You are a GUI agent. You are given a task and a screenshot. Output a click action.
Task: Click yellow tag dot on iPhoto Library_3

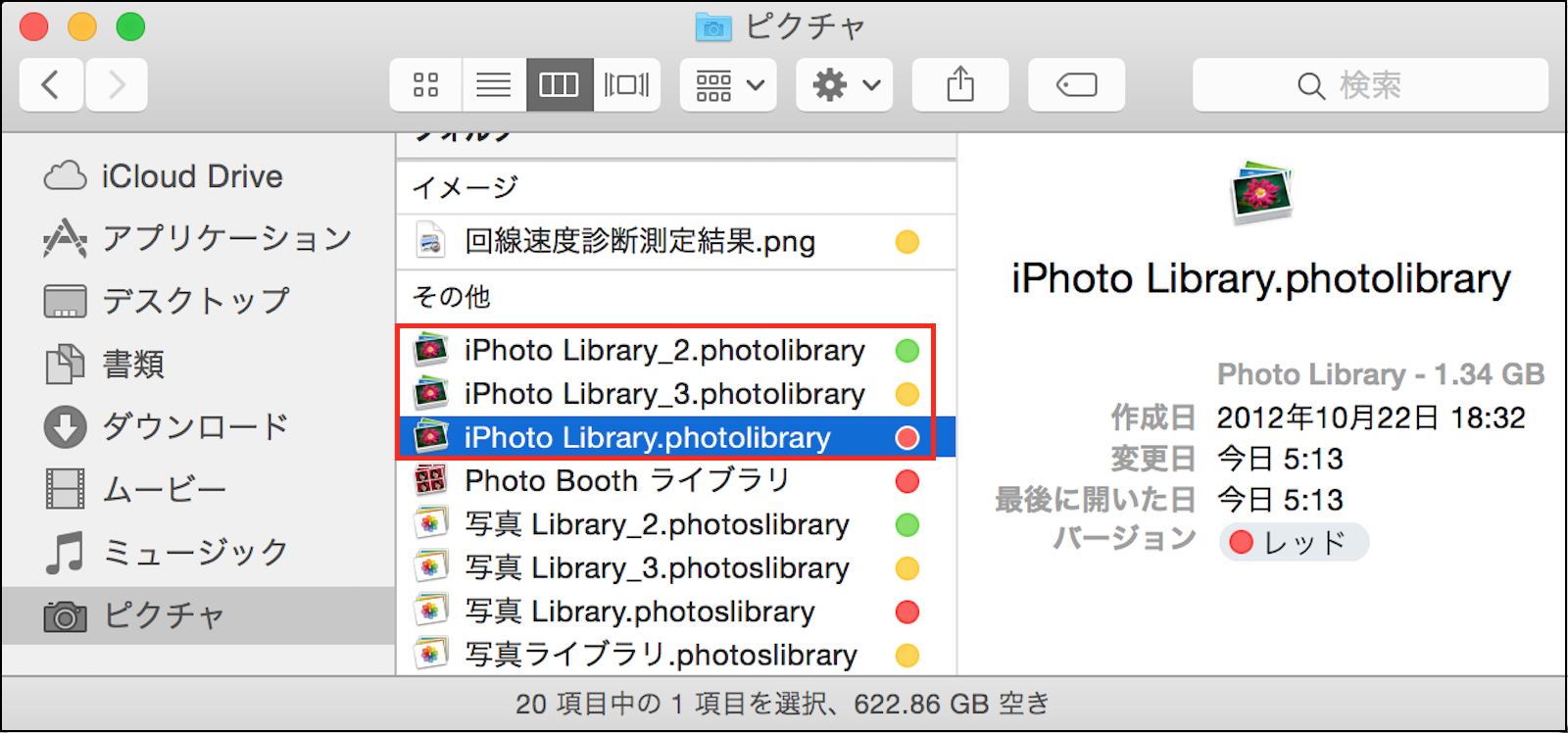[907, 394]
